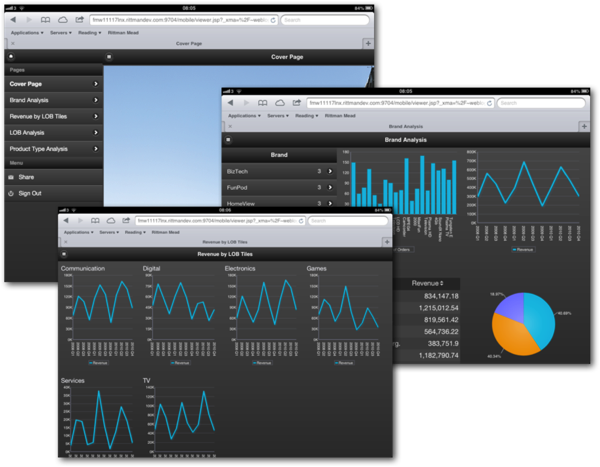Click chevron on LOB Analysis row
The height and width of the screenshot is (467, 600).
pos(96,133)
